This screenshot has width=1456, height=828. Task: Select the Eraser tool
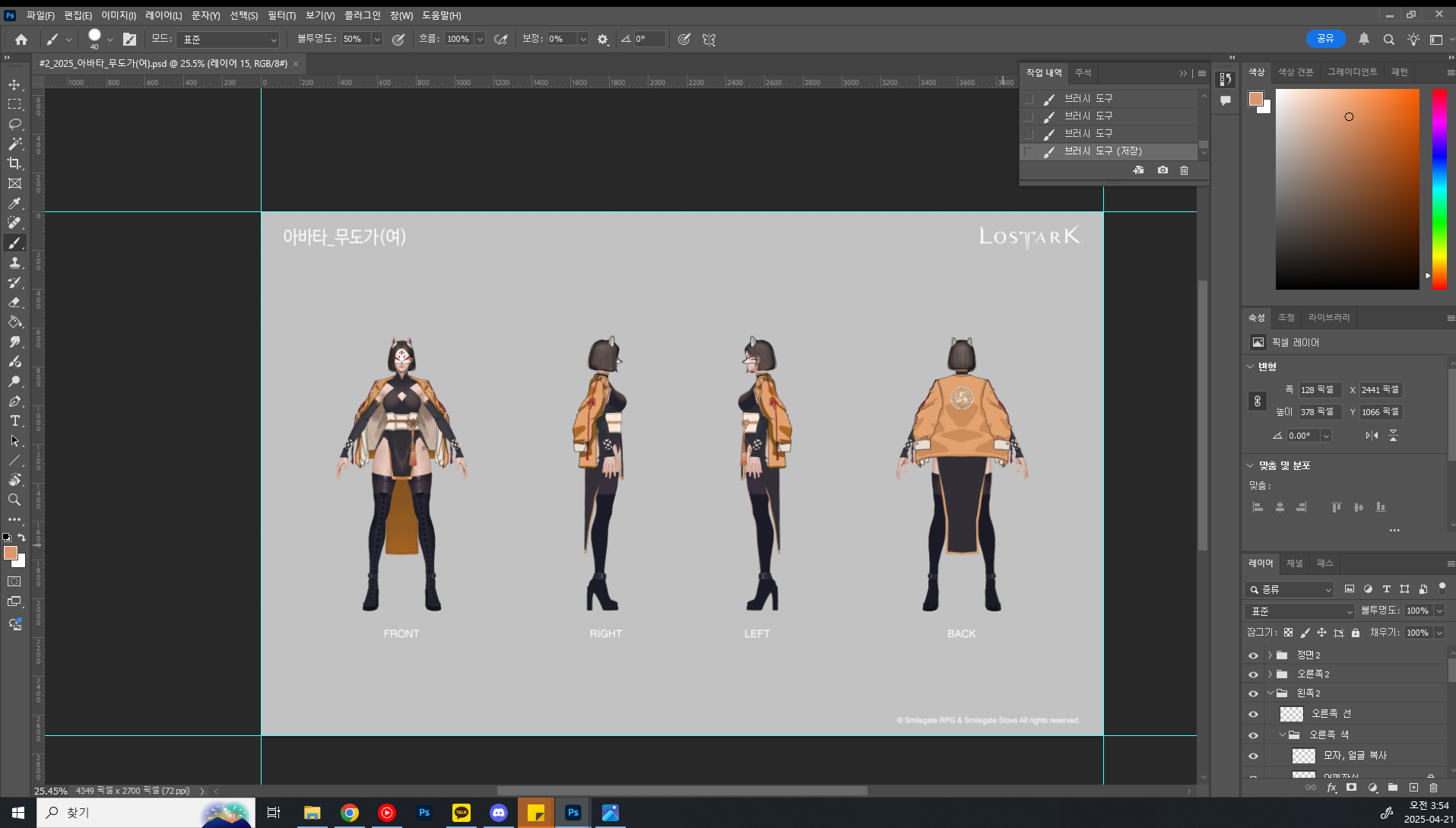(14, 302)
